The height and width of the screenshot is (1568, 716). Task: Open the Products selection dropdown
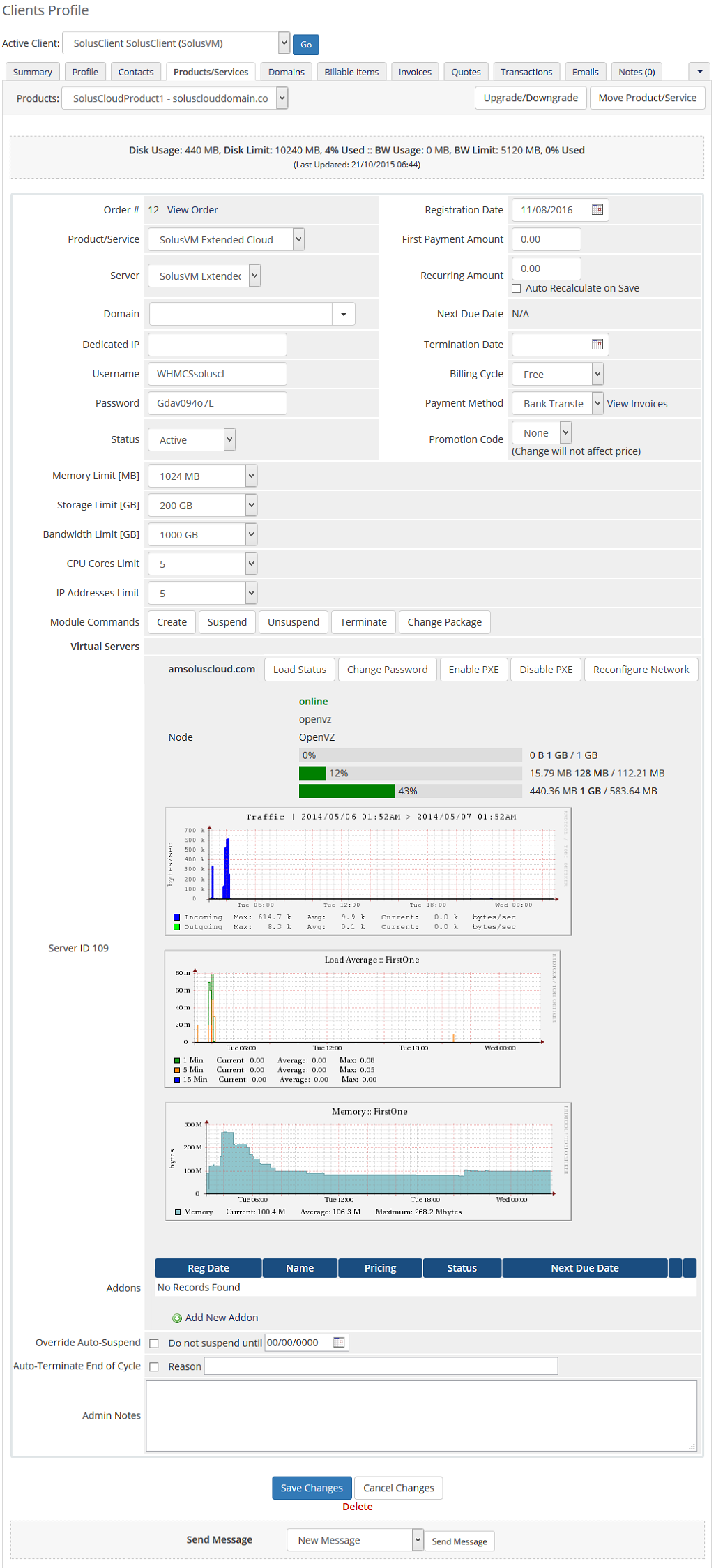[x=174, y=98]
